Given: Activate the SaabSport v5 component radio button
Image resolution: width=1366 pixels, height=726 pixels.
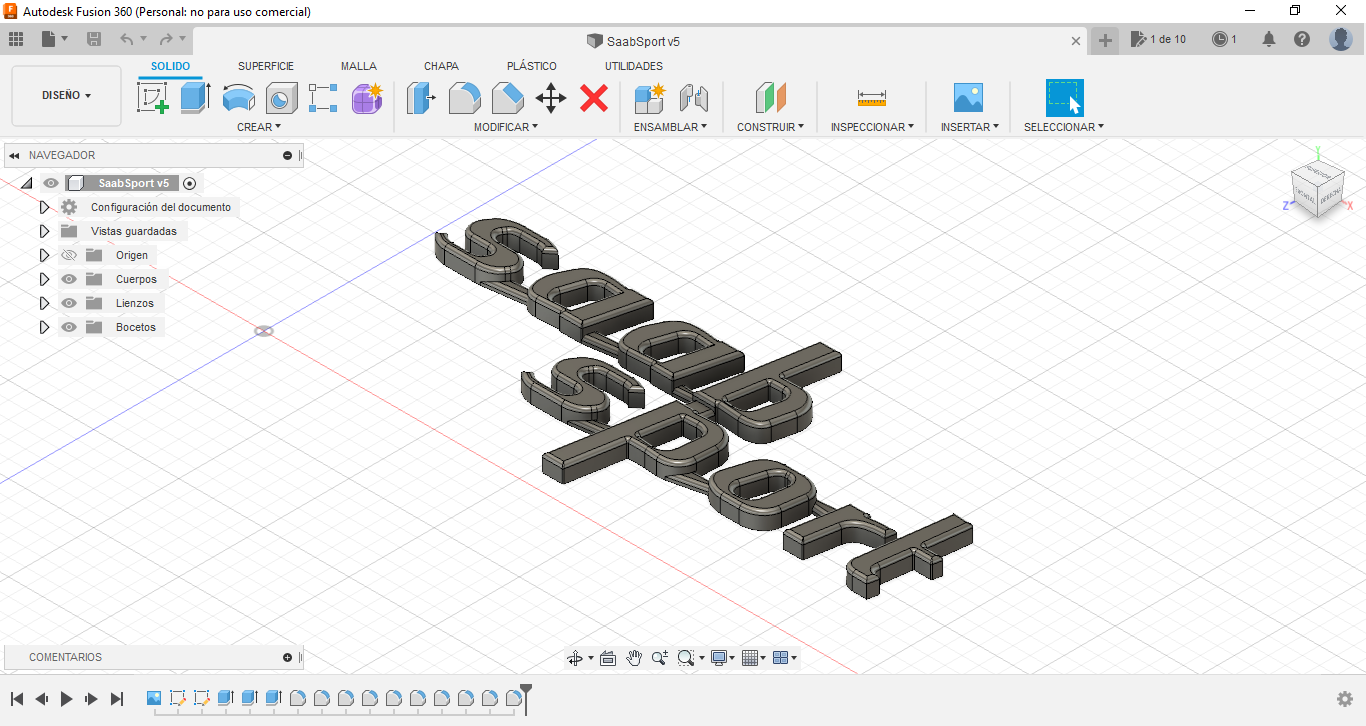Looking at the screenshot, I should click(x=190, y=183).
